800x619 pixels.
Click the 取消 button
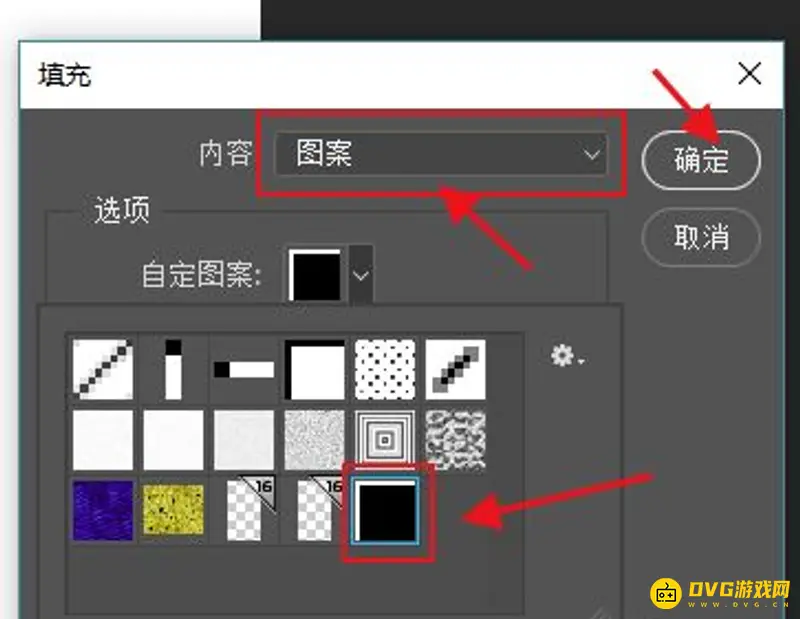701,237
